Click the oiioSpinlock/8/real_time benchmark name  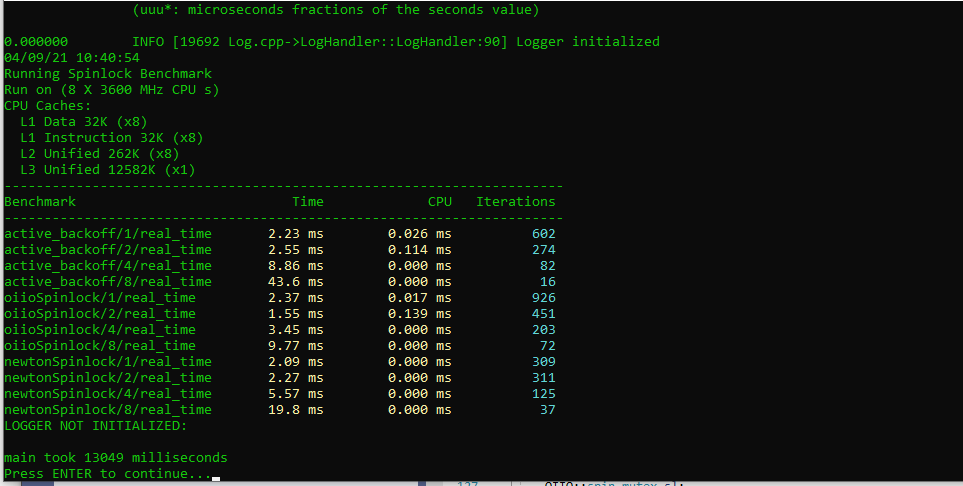point(100,346)
